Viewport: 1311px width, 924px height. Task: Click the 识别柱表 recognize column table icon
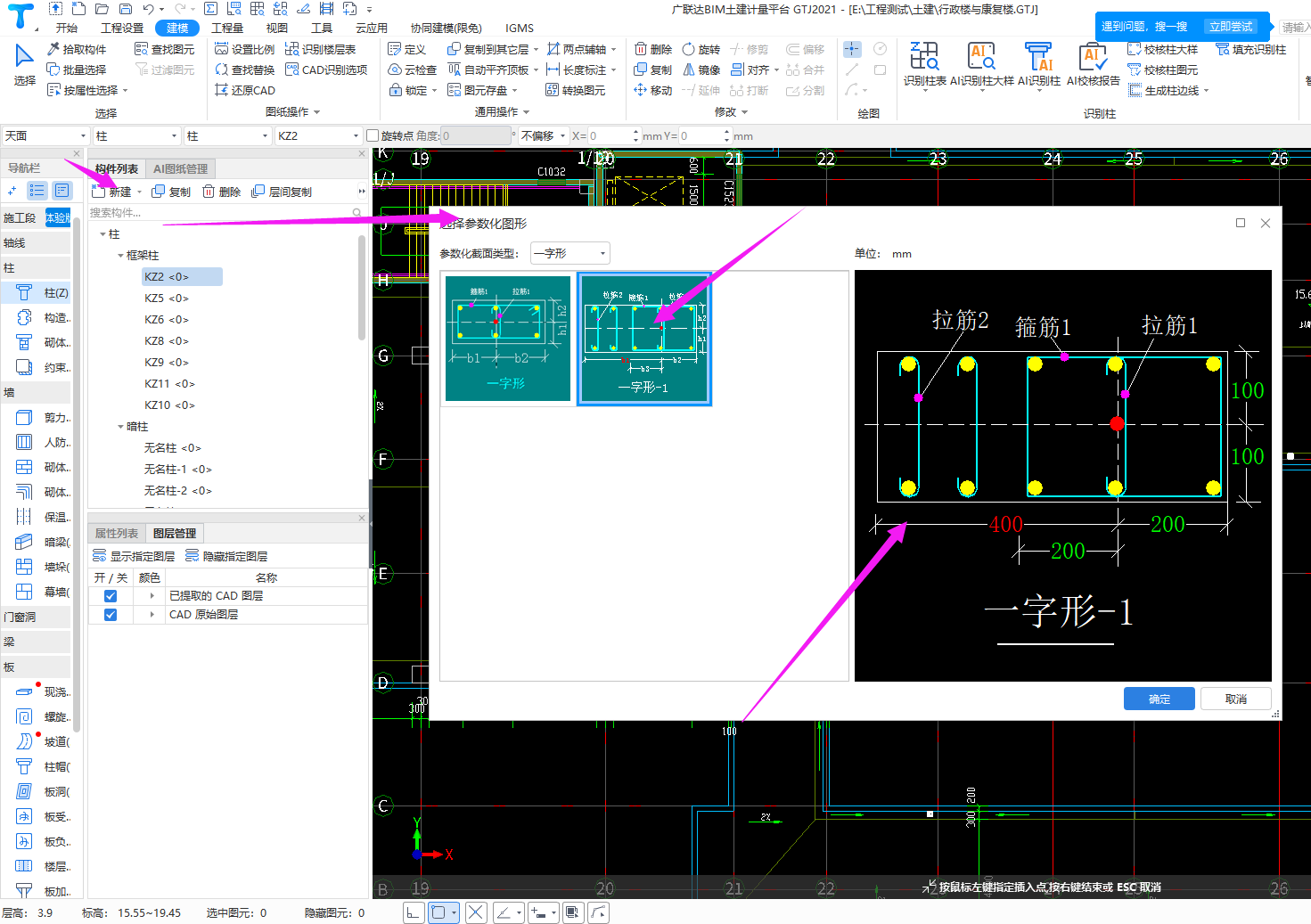click(x=924, y=64)
